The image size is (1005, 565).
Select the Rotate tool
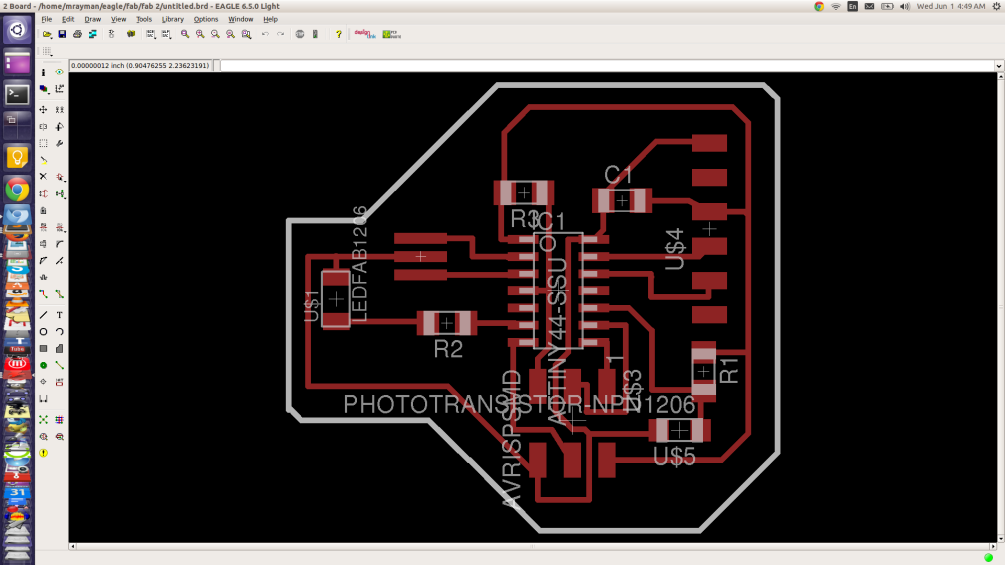click(x=60, y=127)
